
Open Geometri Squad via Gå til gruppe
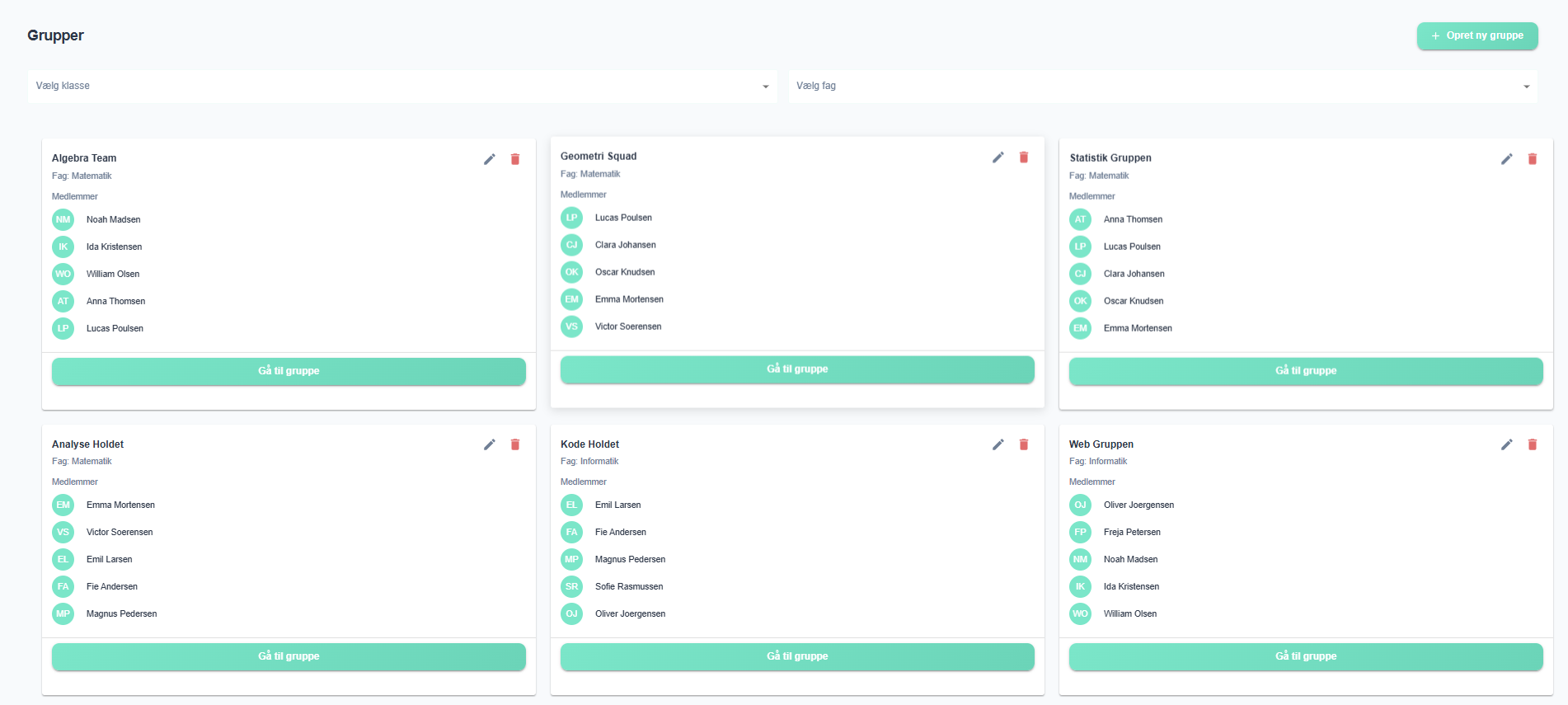click(x=797, y=369)
